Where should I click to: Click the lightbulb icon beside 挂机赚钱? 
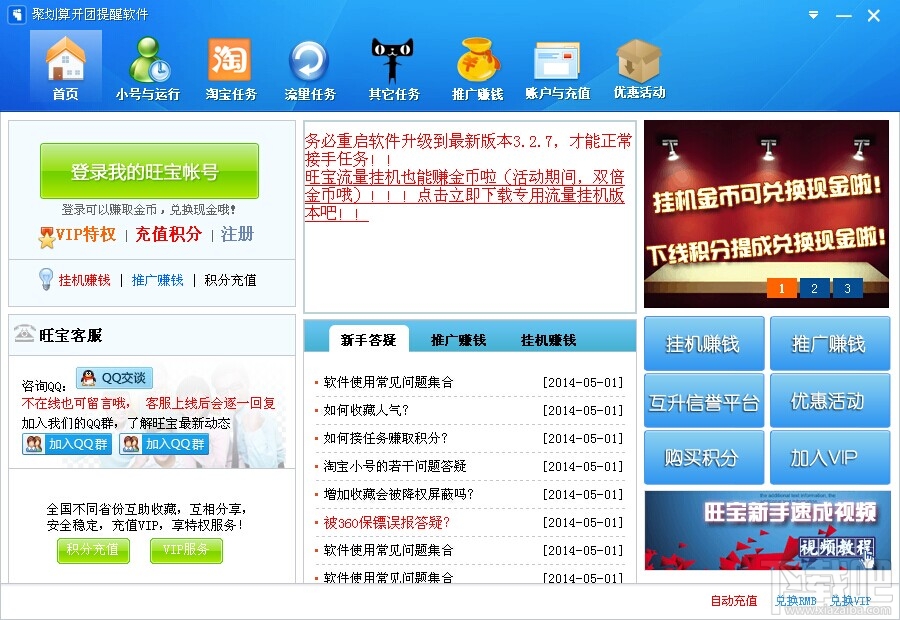pos(46,279)
